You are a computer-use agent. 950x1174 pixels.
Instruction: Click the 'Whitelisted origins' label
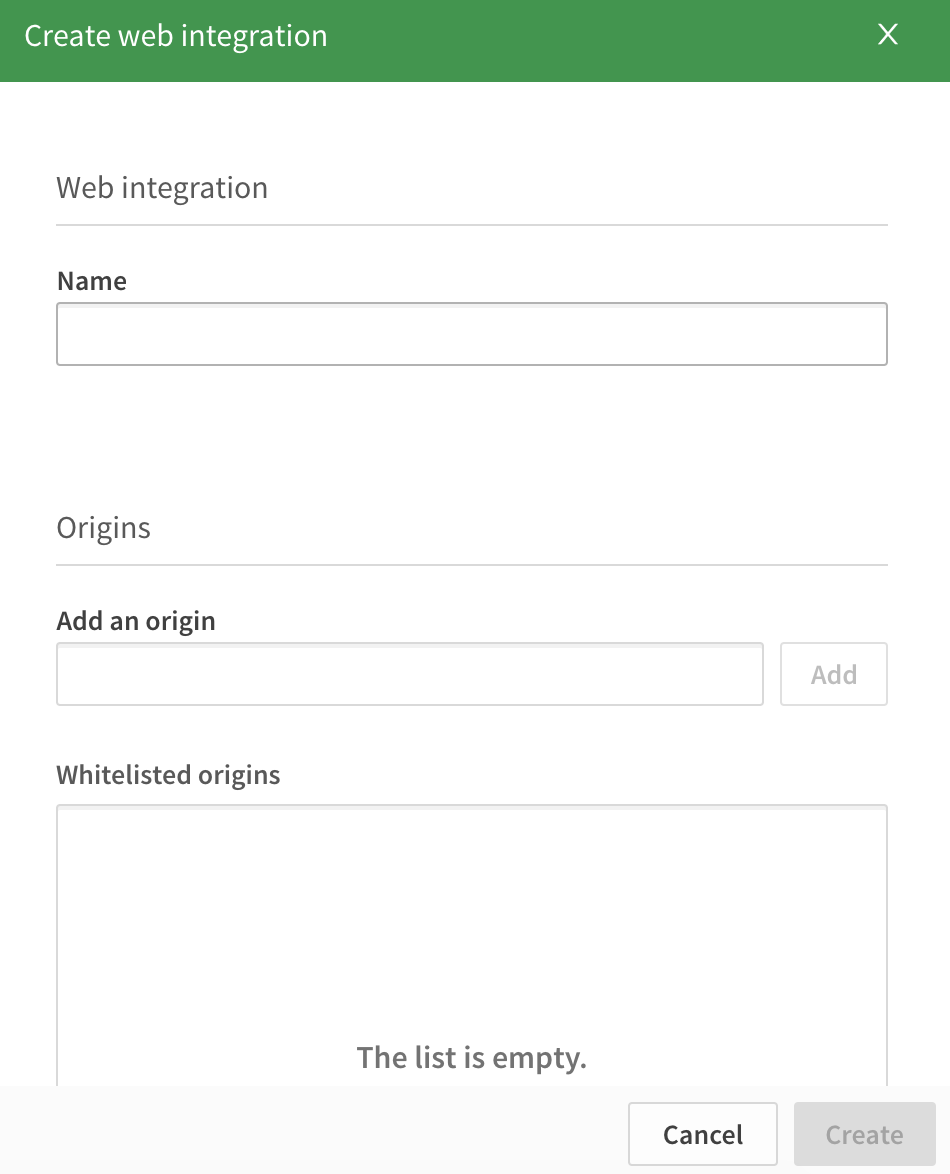click(168, 775)
